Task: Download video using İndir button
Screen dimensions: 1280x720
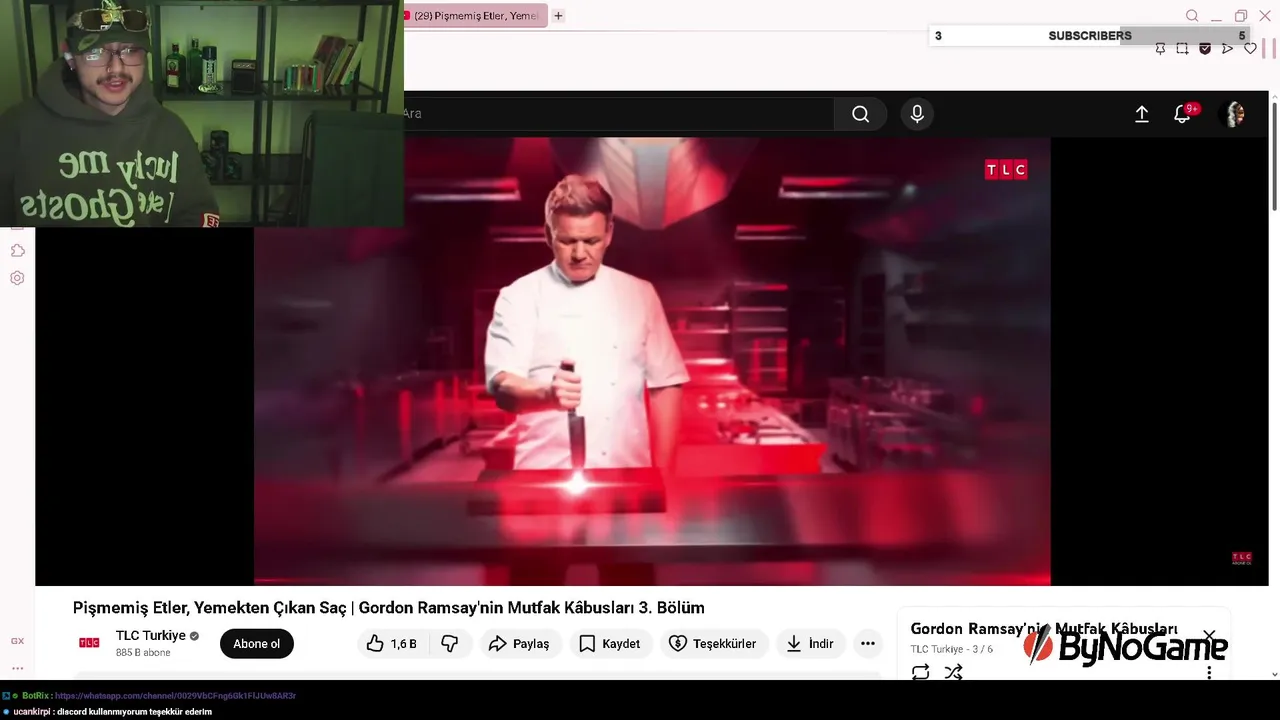Action: [x=810, y=644]
